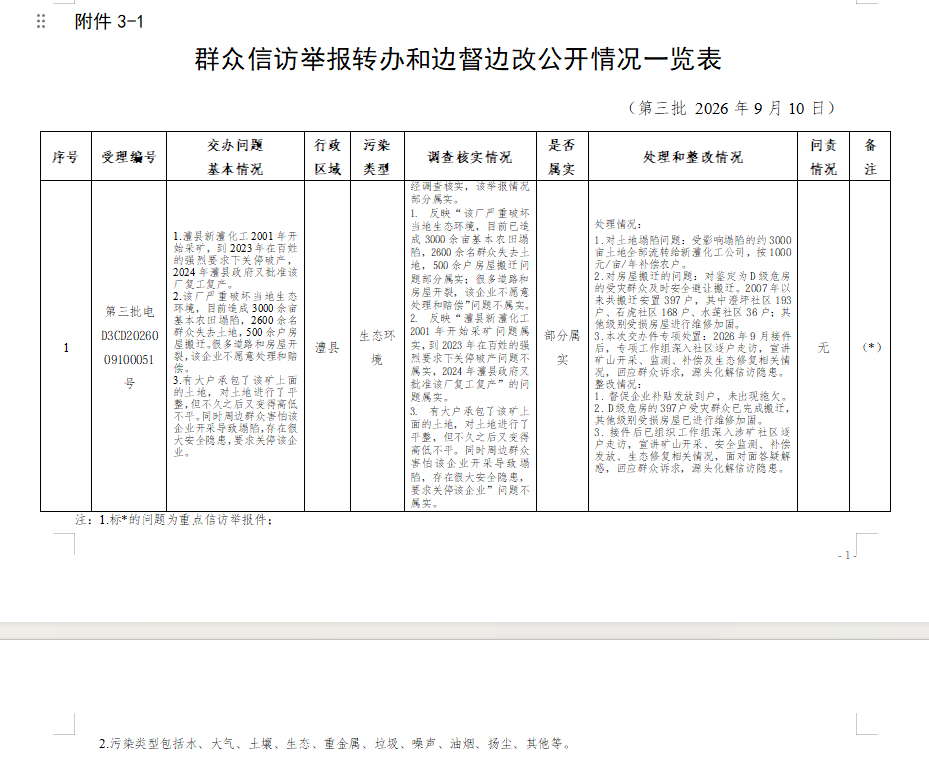Click the cell containing serial number 1
Viewport: 929px width, 770px height.
point(66,346)
